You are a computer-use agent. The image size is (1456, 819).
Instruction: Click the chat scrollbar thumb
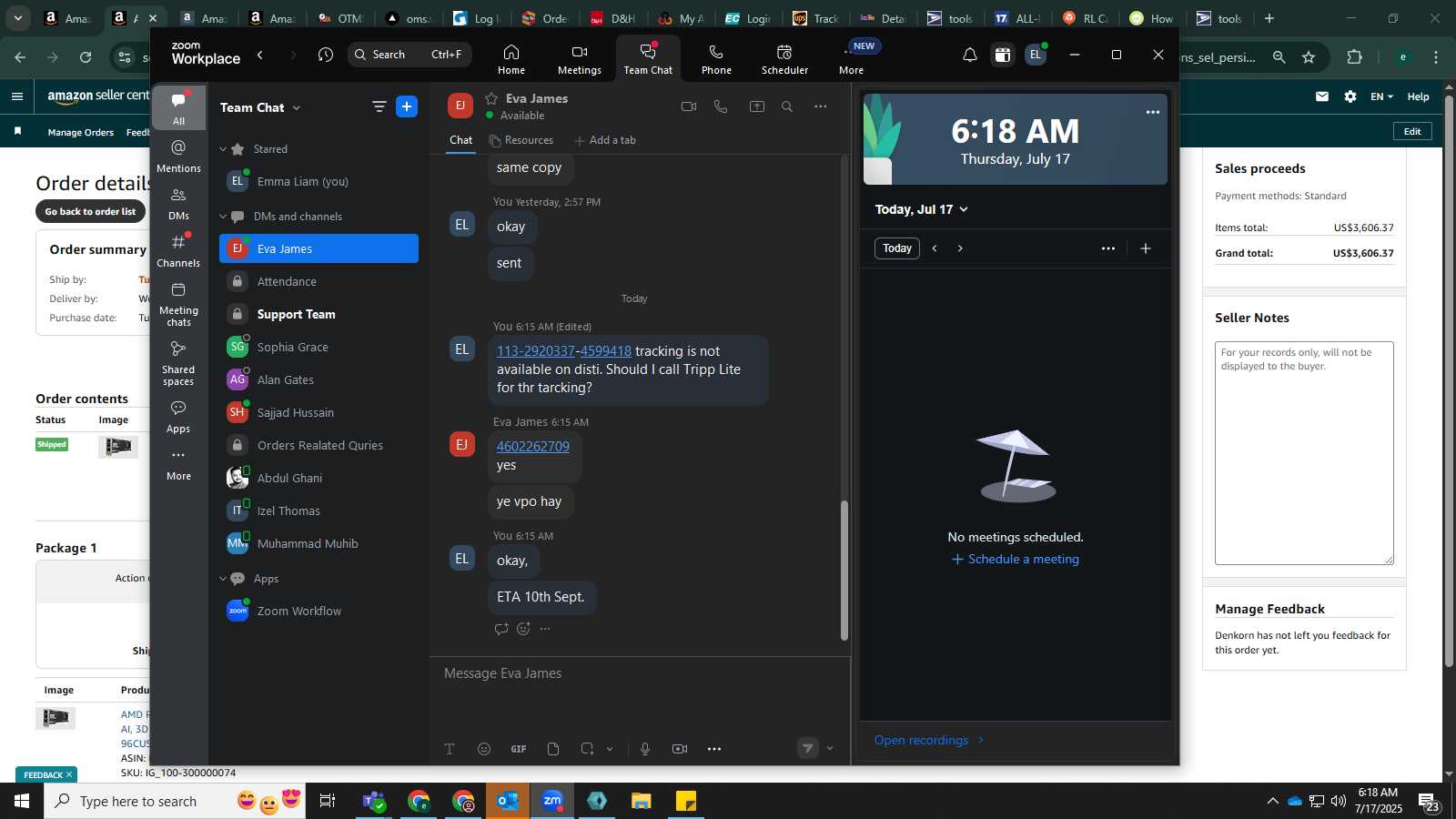(844, 570)
